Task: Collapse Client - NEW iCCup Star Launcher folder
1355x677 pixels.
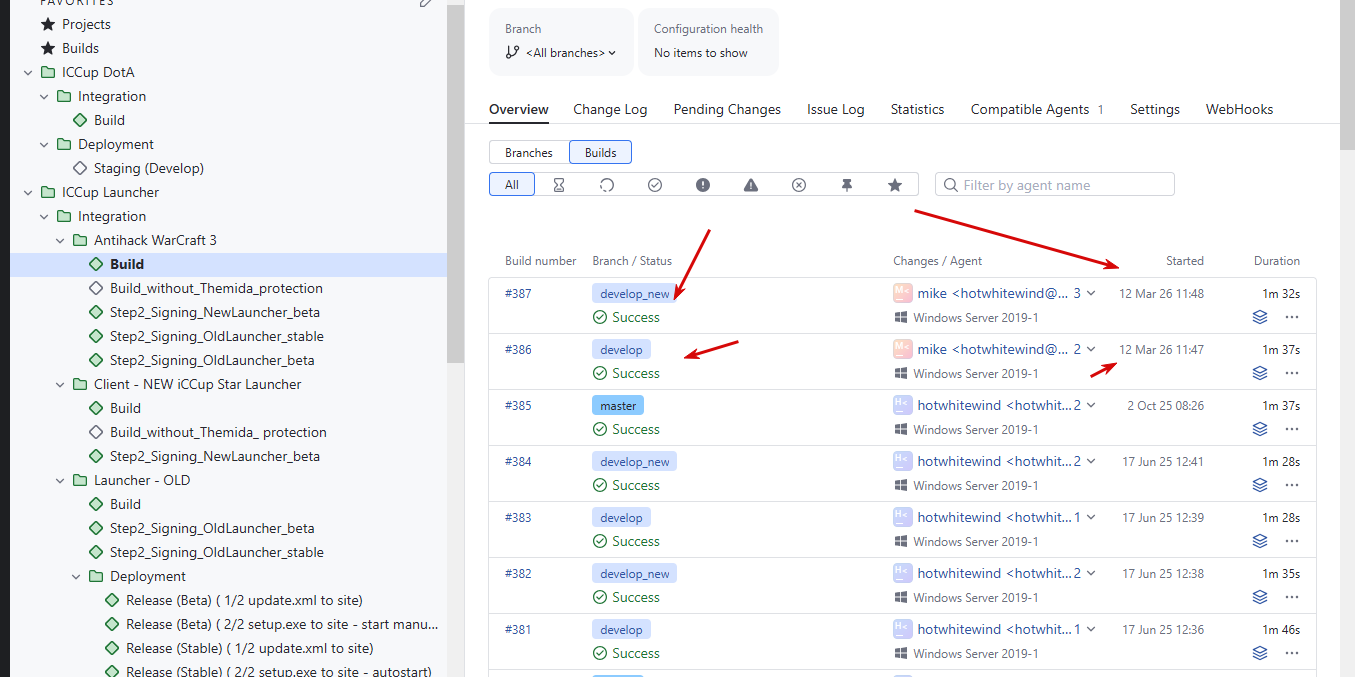Action: coord(60,384)
